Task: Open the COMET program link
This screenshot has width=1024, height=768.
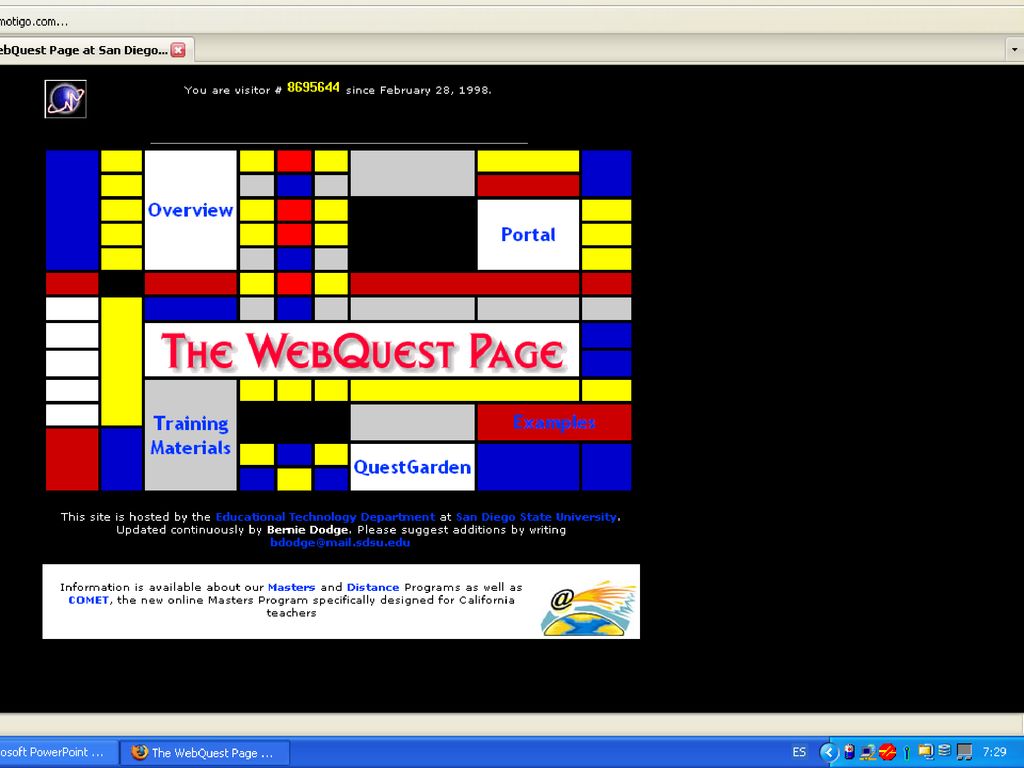Action: [x=89, y=600]
